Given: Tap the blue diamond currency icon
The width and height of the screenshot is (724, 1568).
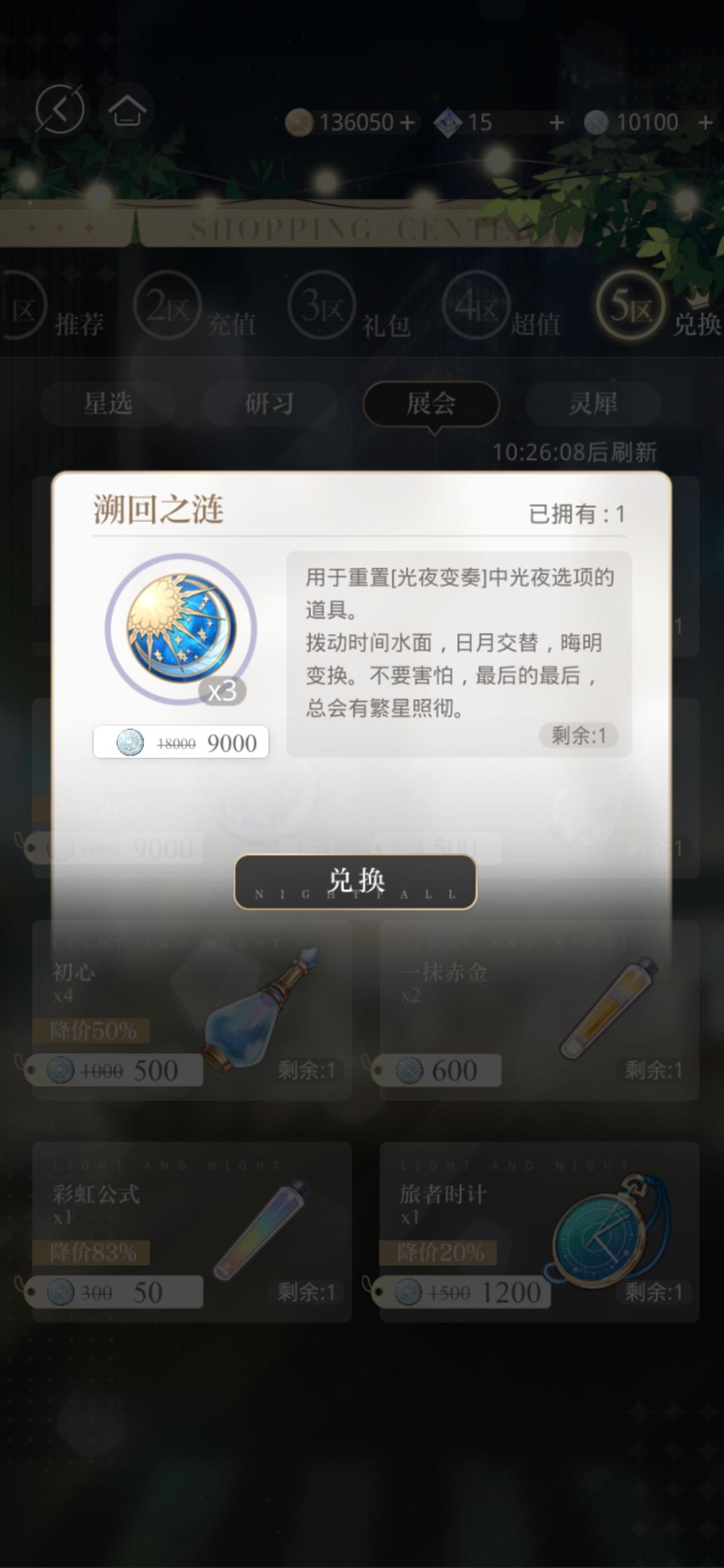Looking at the screenshot, I should (448, 123).
